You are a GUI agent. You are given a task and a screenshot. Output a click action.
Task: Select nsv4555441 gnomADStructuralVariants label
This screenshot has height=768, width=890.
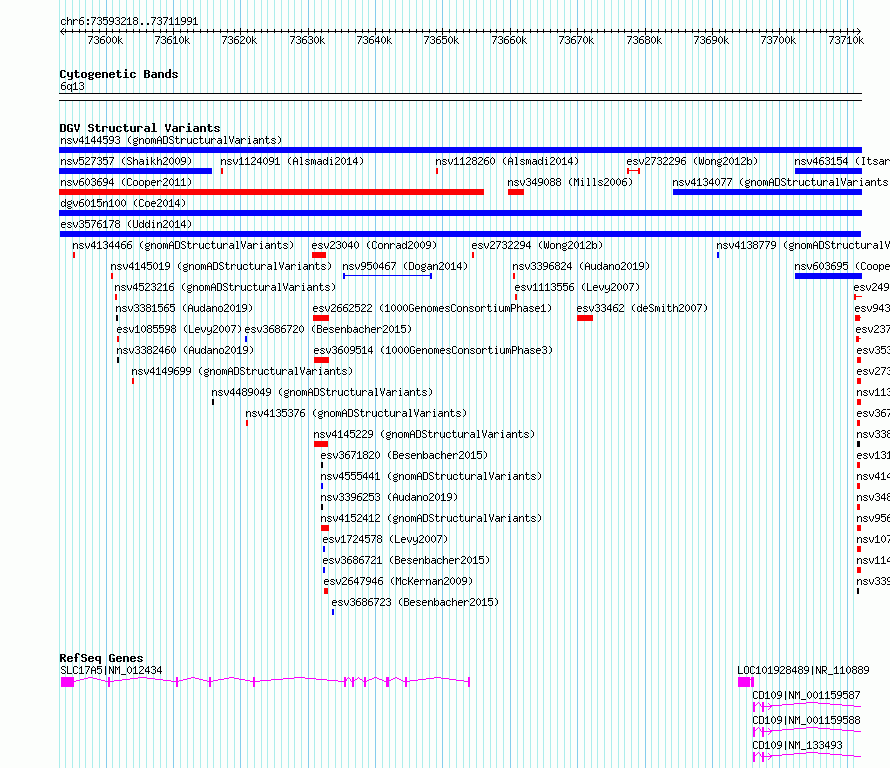(x=431, y=476)
